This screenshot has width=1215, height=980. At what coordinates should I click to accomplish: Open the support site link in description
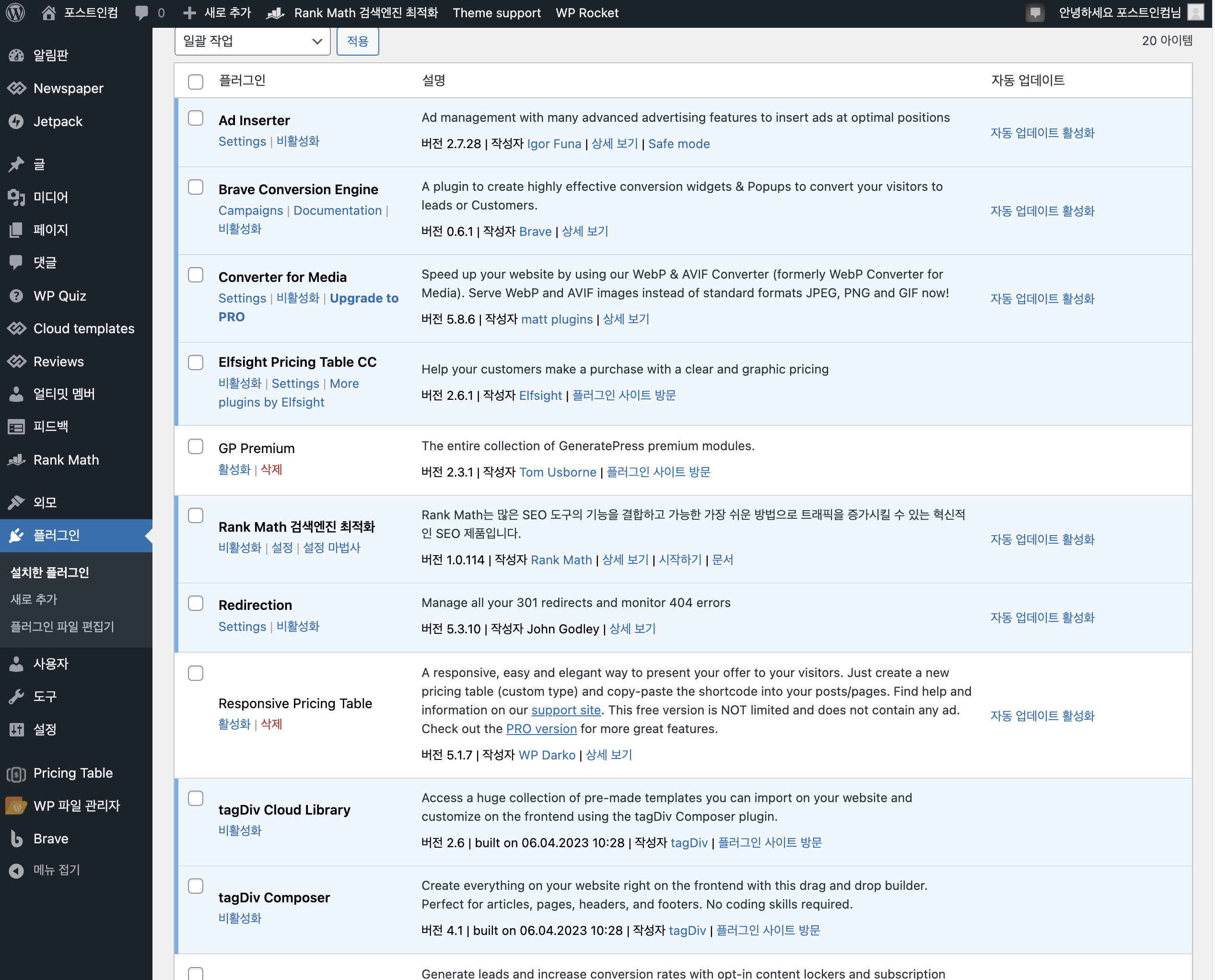(x=566, y=710)
